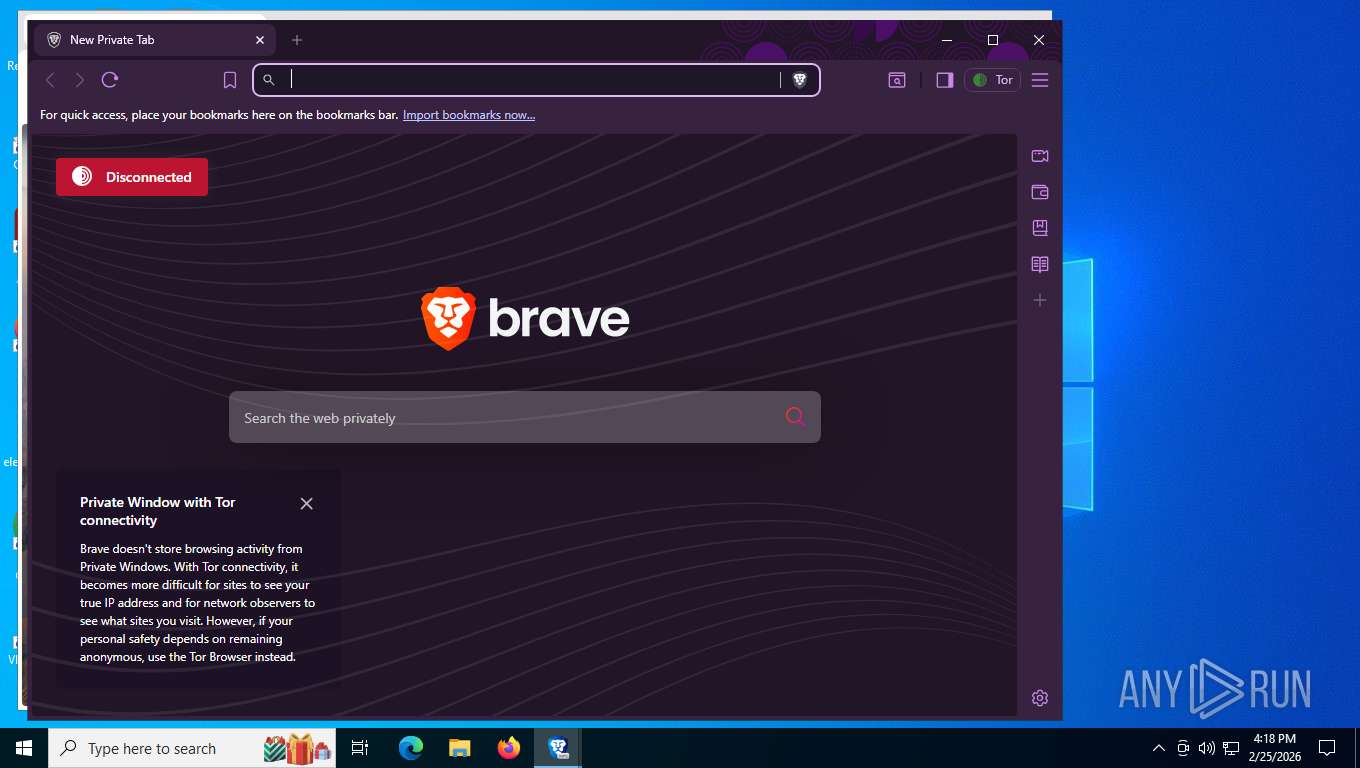The width and height of the screenshot is (1360, 768).
Task: Open Brave Talk video call icon in sidebar
Action: 1040,156
